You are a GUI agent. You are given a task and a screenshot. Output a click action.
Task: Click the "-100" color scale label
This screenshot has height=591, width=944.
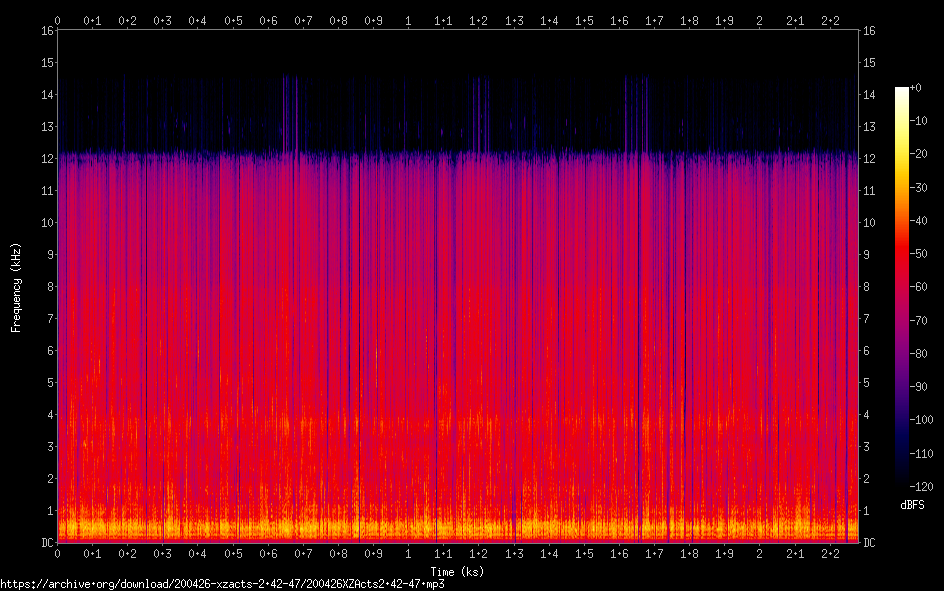(x=921, y=420)
